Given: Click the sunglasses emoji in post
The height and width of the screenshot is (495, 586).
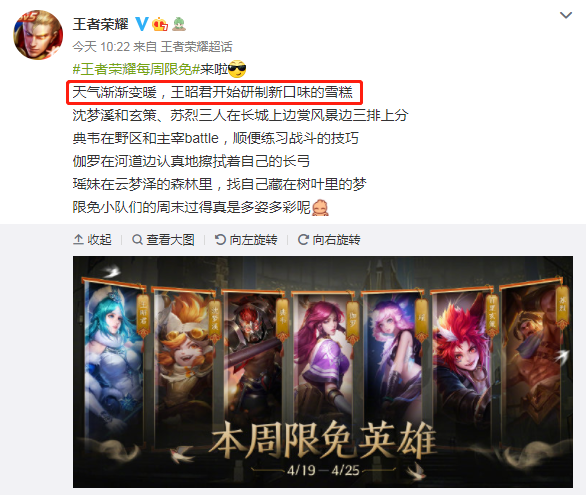Looking at the screenshot, I should coord(237,69).
